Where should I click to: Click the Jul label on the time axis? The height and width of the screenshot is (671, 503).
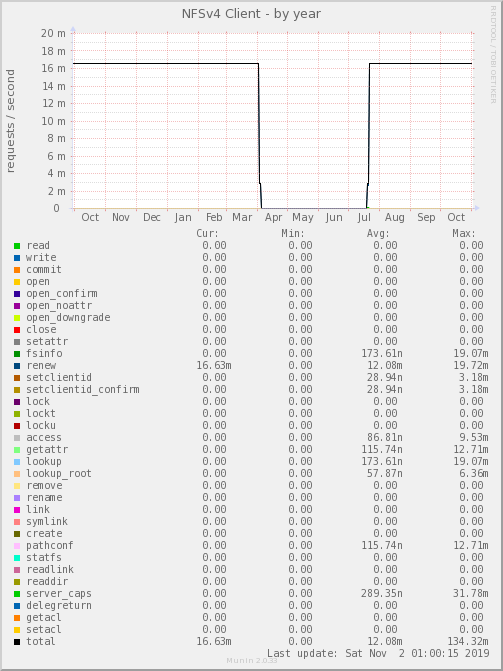coord(363,217)
